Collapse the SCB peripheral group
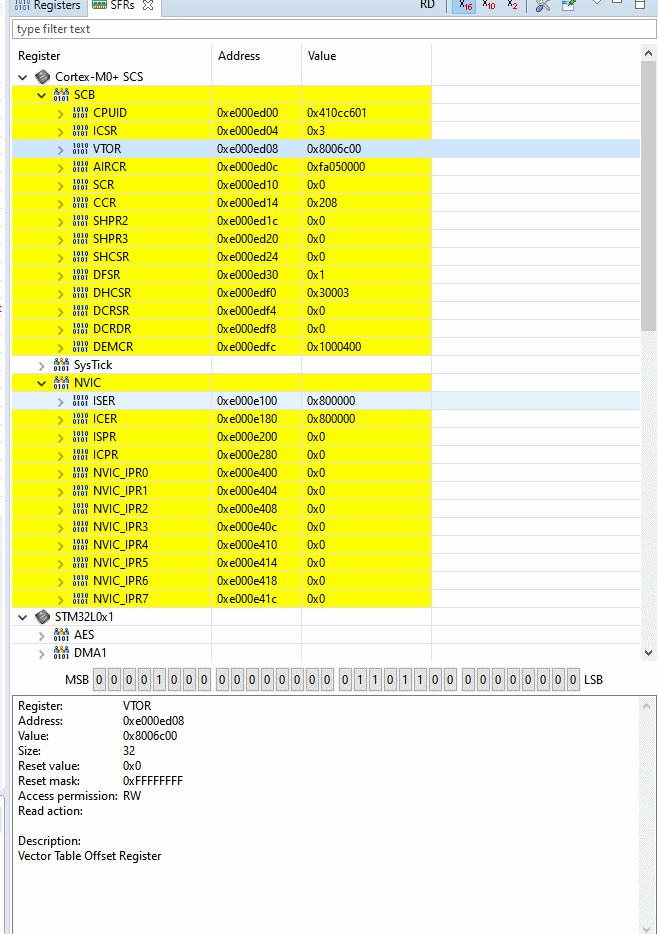 point(41,95)
